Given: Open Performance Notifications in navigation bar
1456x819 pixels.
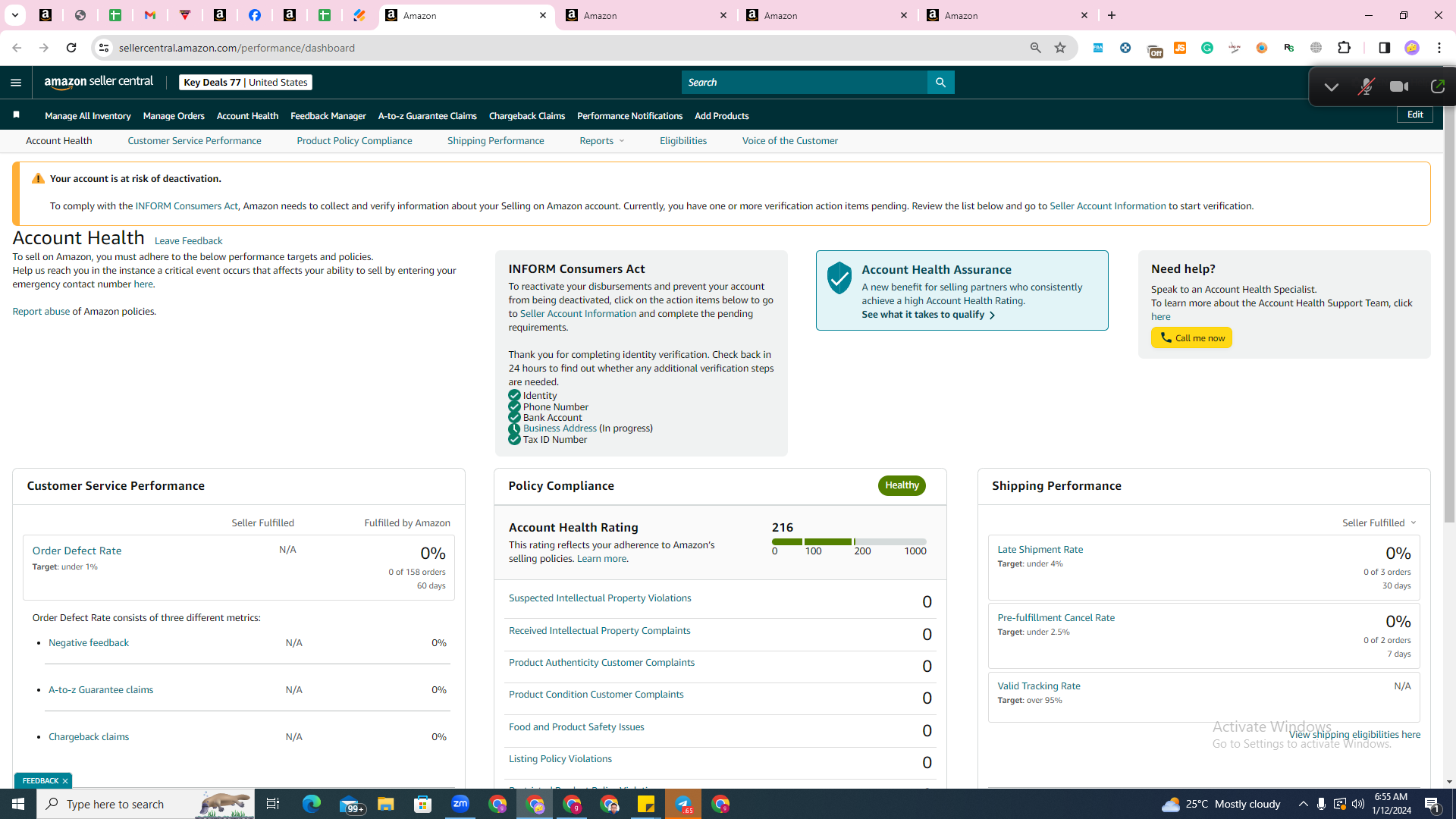Looking at the screenshot, I should [x=630, y=116].
